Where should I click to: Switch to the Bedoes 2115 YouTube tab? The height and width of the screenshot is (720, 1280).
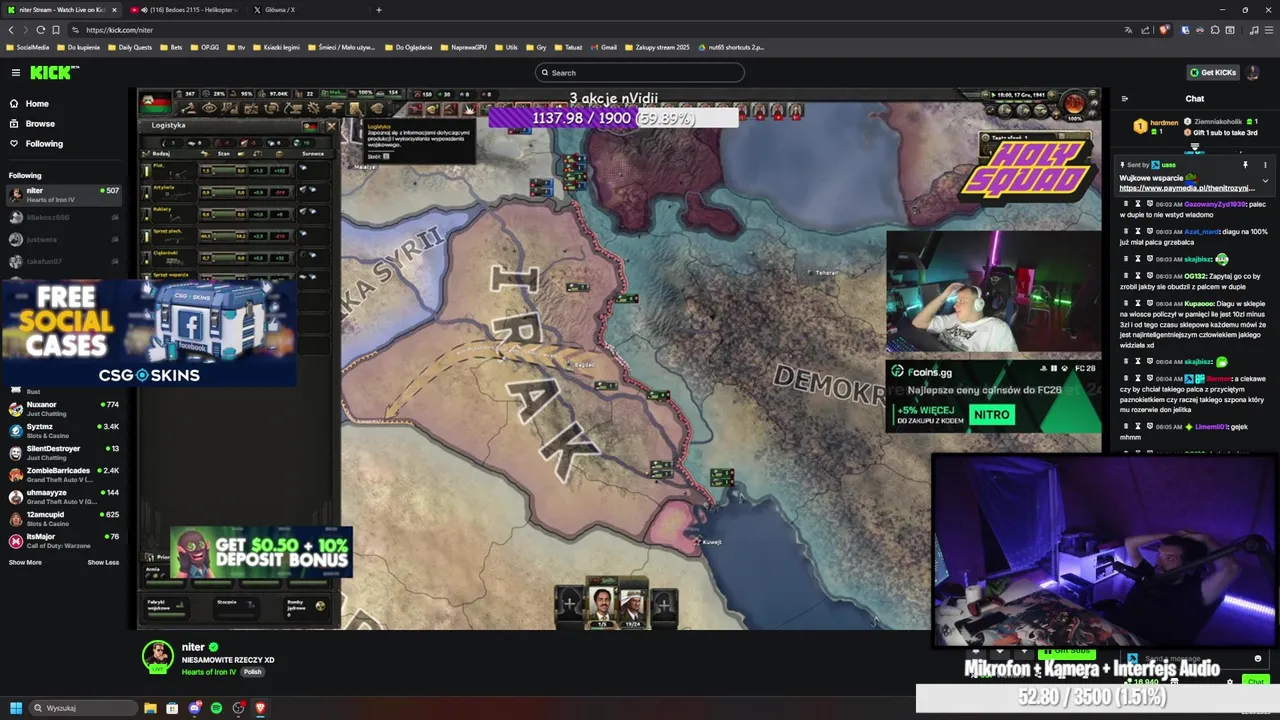point(185,10)
